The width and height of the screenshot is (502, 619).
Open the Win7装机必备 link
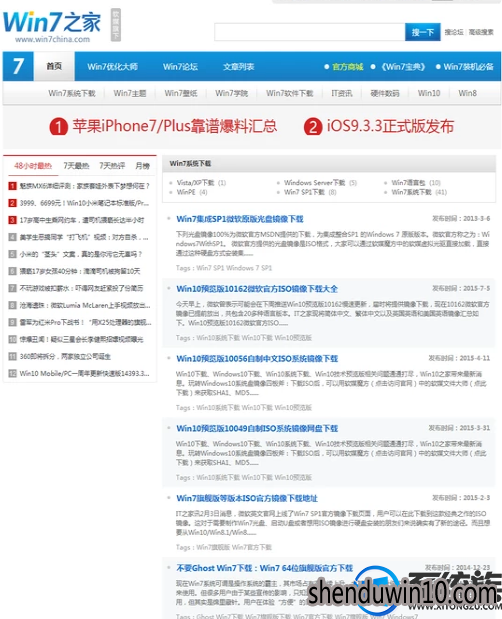(x=468, y=67)
